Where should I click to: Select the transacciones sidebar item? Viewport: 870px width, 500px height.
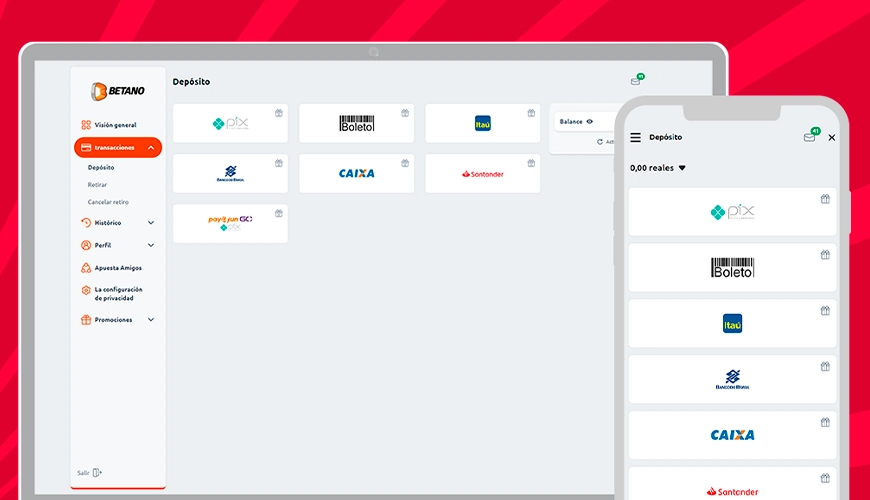(118, 148)
